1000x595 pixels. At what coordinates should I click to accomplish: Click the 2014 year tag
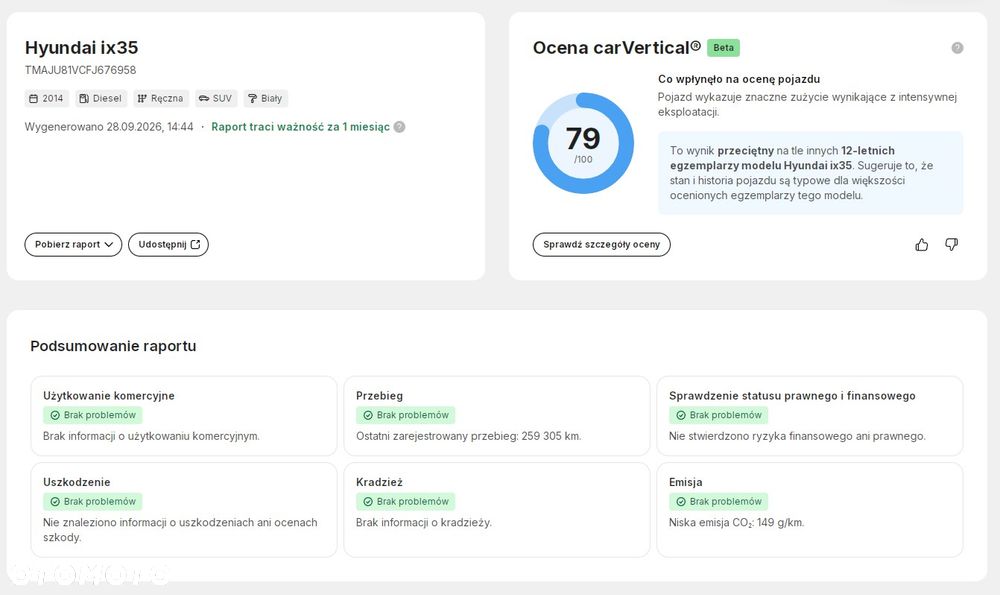(x=47, y=98)
